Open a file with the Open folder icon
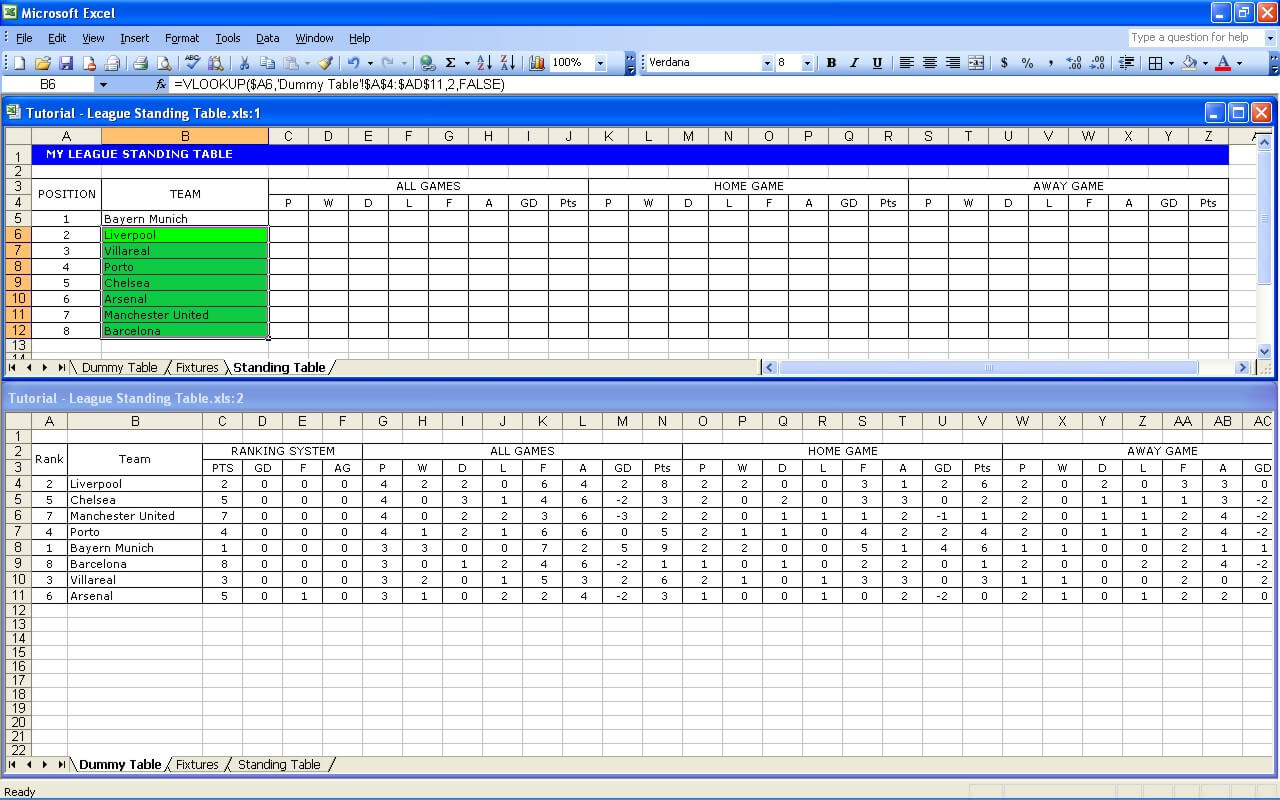This screenshot has width=1280, height=800. pyautogui.click(x=43, y=63)
